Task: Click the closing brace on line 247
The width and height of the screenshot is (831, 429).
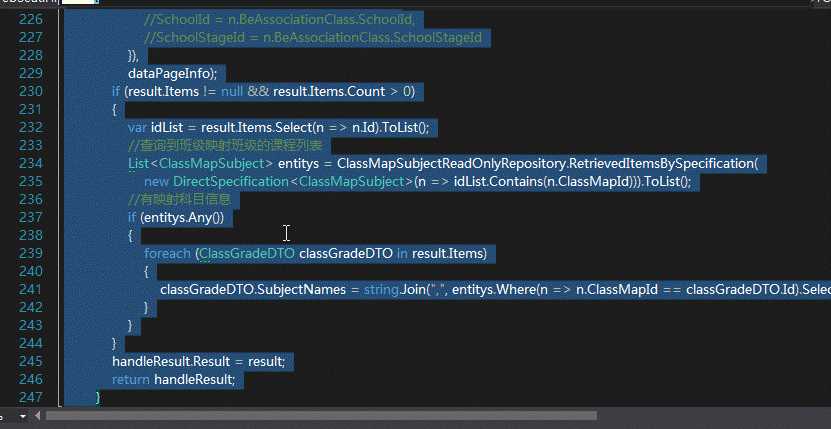Action: coord(99,397)
